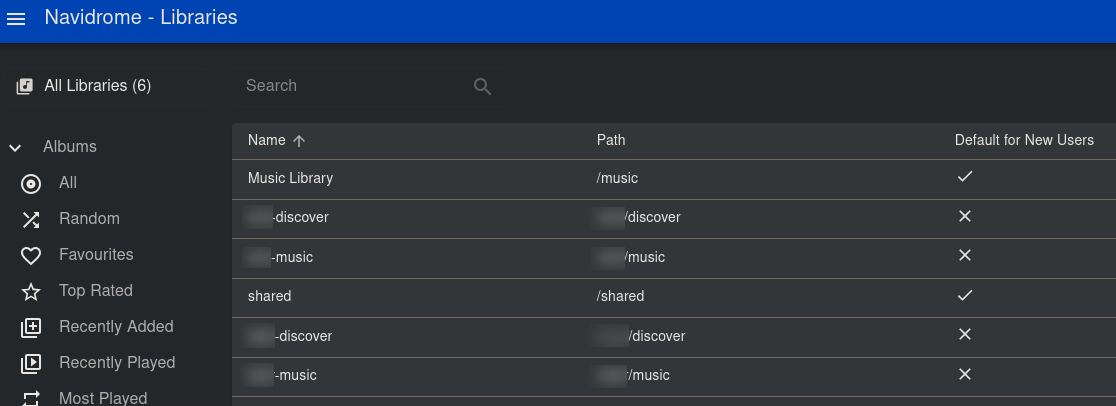
Task: Click the Random shuffle icon
Action: [x=31, y=219]
